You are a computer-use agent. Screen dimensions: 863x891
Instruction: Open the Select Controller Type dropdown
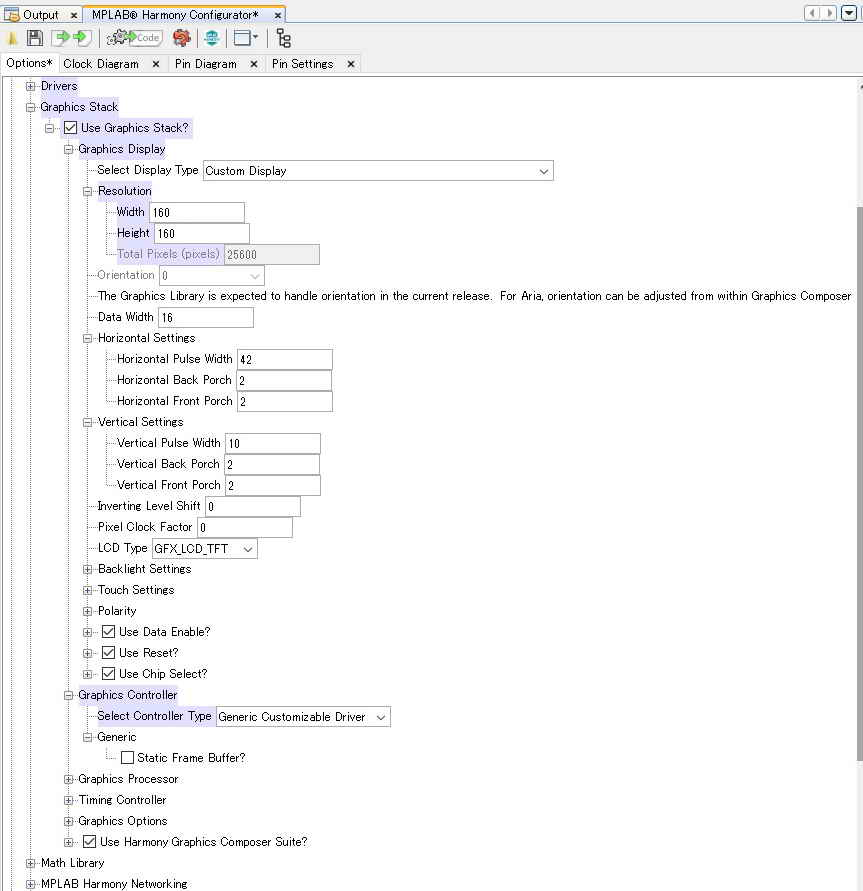coord(303,717)
